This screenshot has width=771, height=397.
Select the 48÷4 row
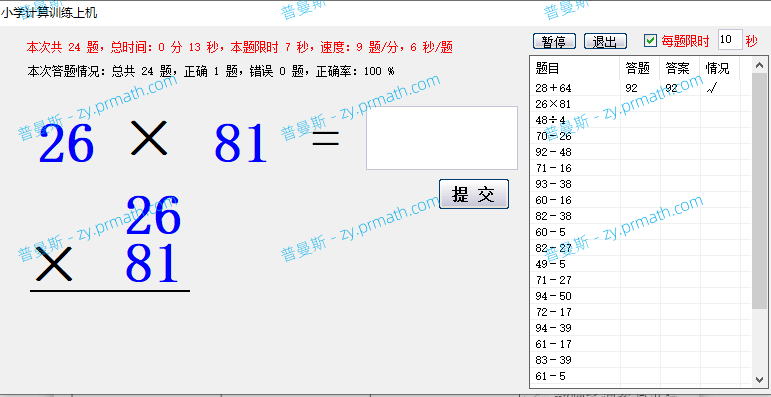pyautogui.click(x=641, y=120)
